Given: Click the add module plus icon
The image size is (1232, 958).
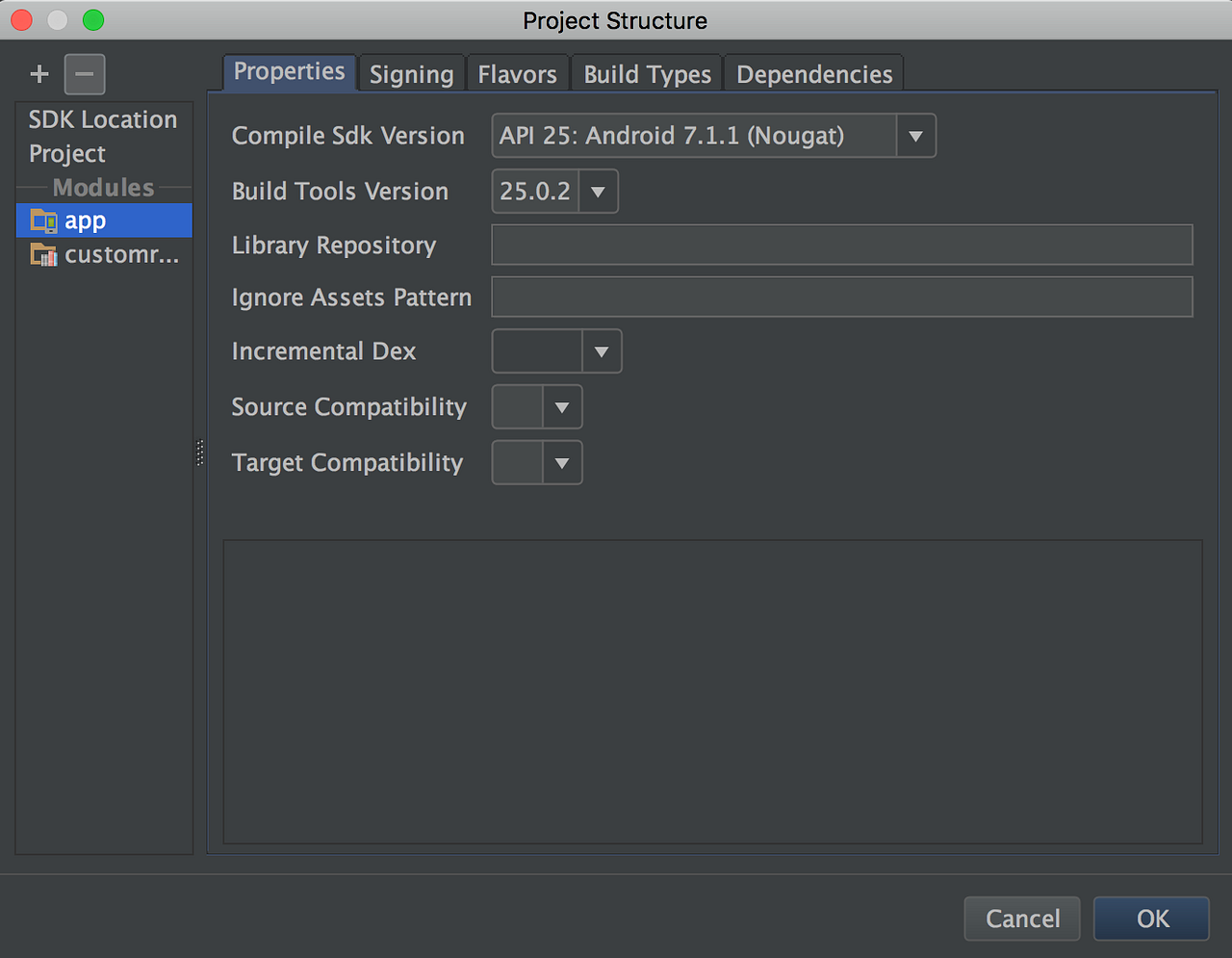Looking at the screenshot, I should click(38, 73).
